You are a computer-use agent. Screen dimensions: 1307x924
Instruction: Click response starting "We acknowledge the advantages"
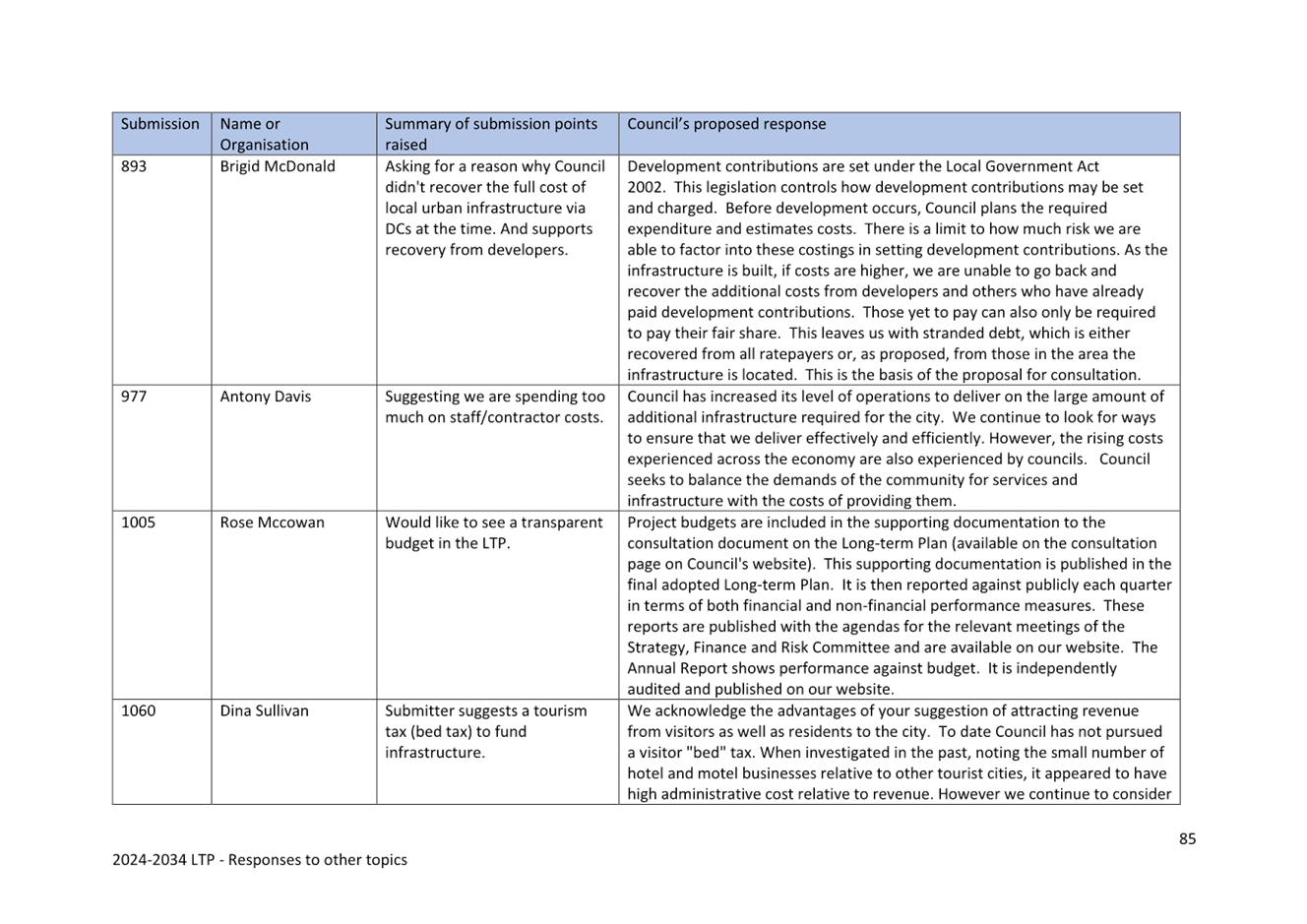point(900,752)
